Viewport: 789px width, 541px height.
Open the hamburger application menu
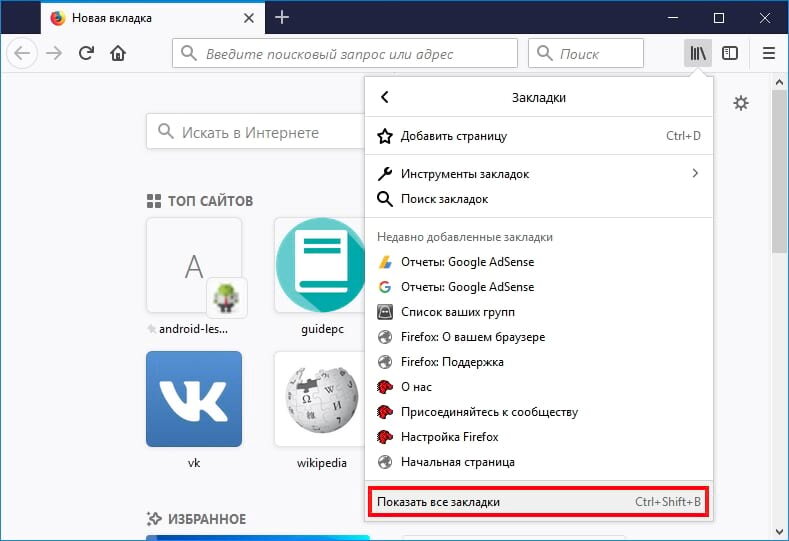(768, 53)
